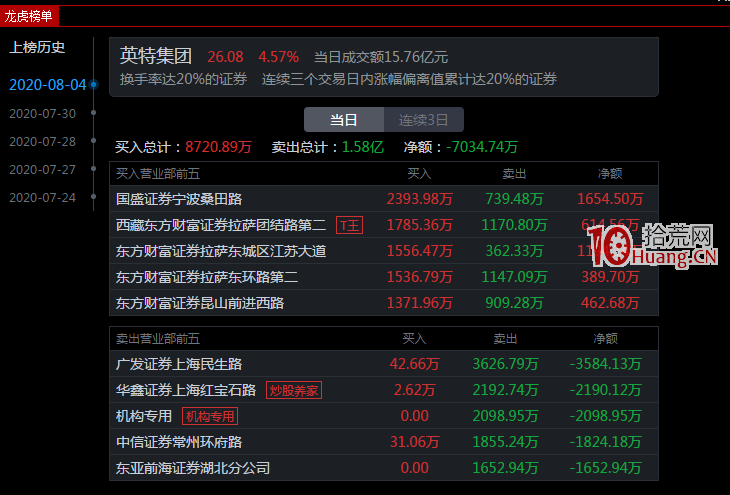Click the 买入营业部前五 table header
The width and height of the screenshot is (730, 495).
(x=158, y=174)
